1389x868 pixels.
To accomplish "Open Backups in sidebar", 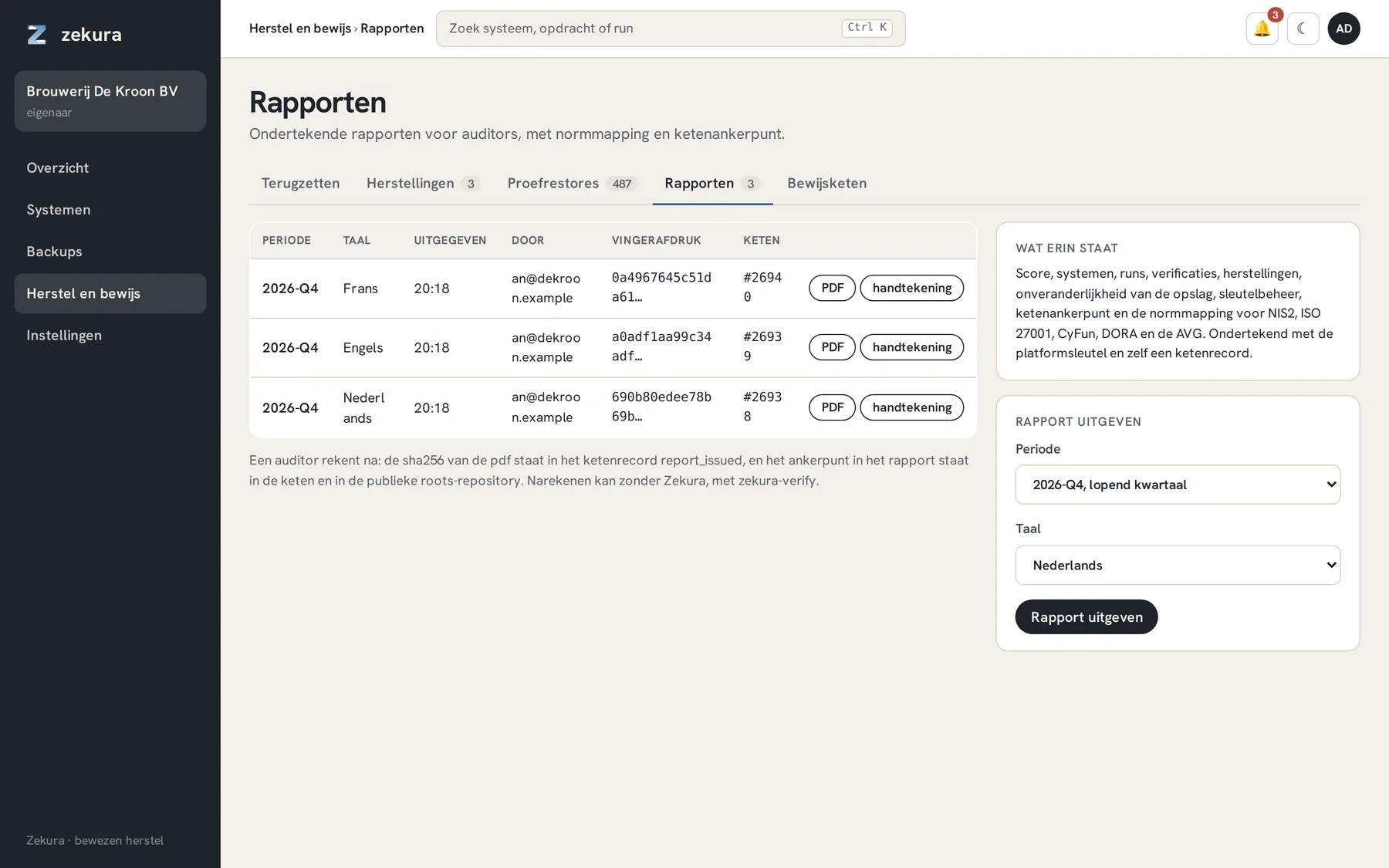I will pos(110,252).
